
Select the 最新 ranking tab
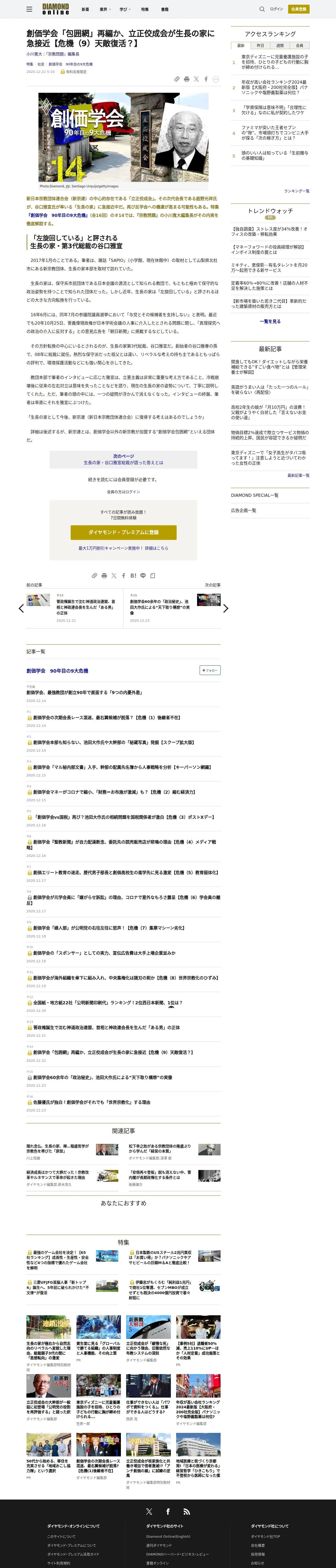tap(241, 46)
